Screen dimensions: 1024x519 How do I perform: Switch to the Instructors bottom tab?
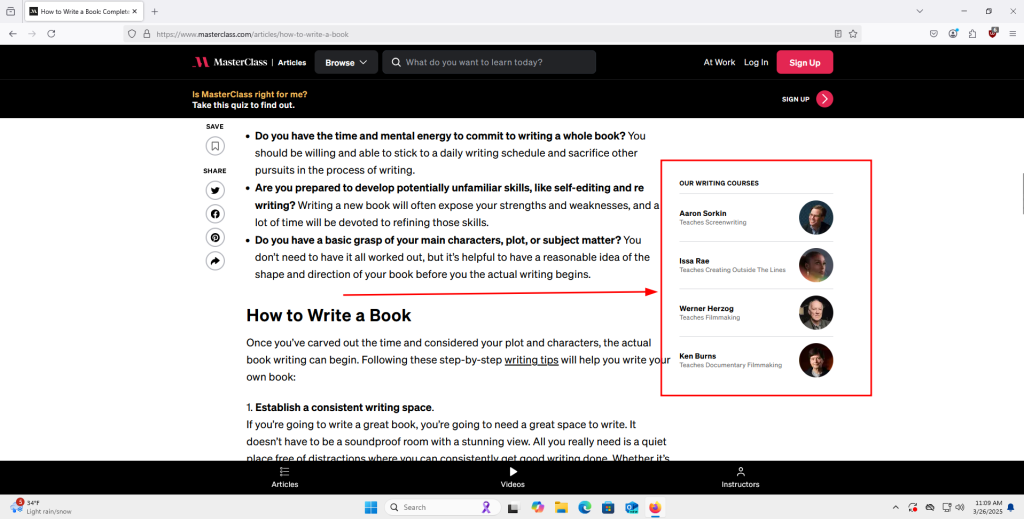[741, 477]
